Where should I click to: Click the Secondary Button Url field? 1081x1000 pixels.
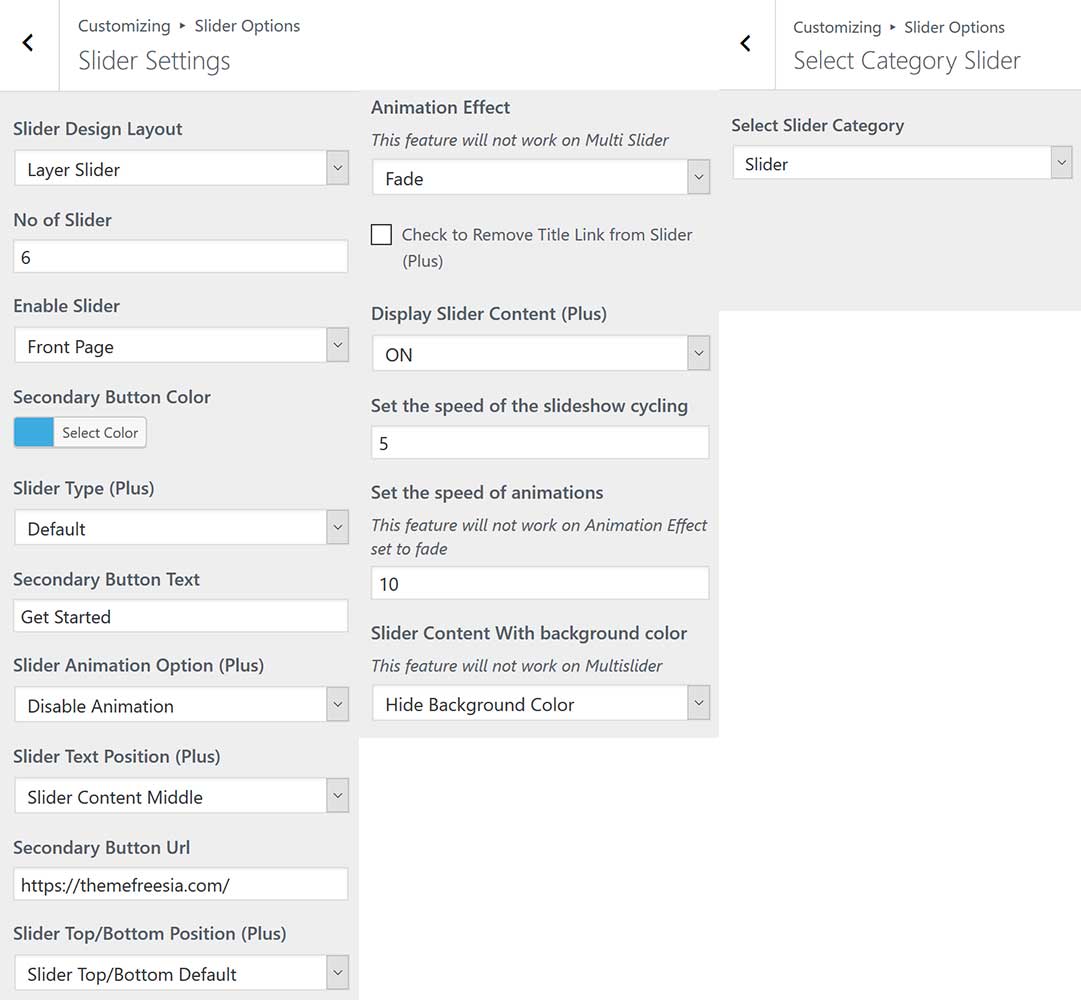pyautogui.click(x=181, y=884)
